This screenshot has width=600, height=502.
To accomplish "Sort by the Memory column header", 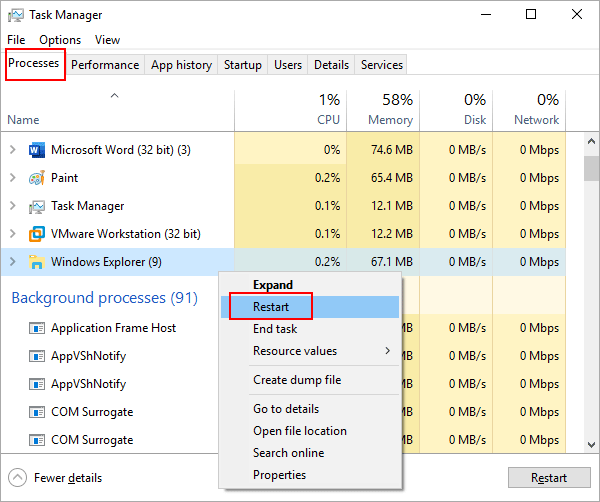I will point(383,111).
